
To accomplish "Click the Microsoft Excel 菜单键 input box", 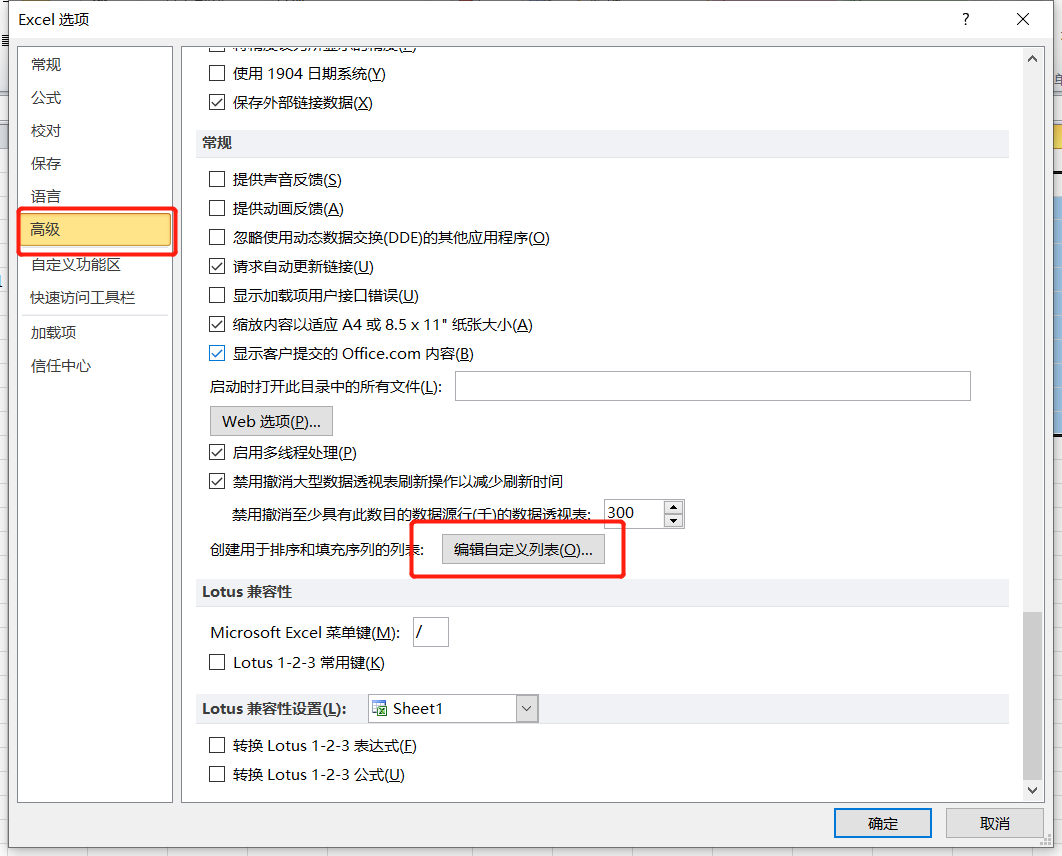I will point(431,632).
